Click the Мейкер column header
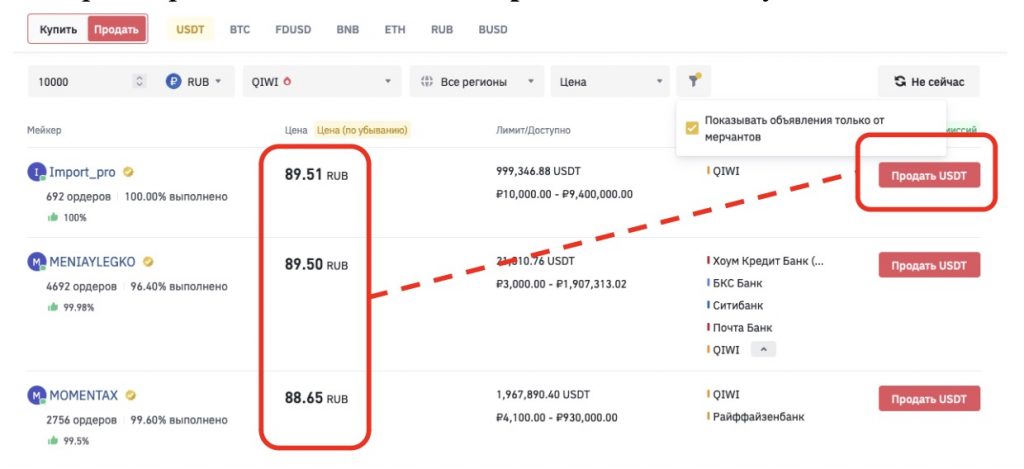Image resolution: width=1024 pixels, height=469 pixels. (x=44, y=130)
